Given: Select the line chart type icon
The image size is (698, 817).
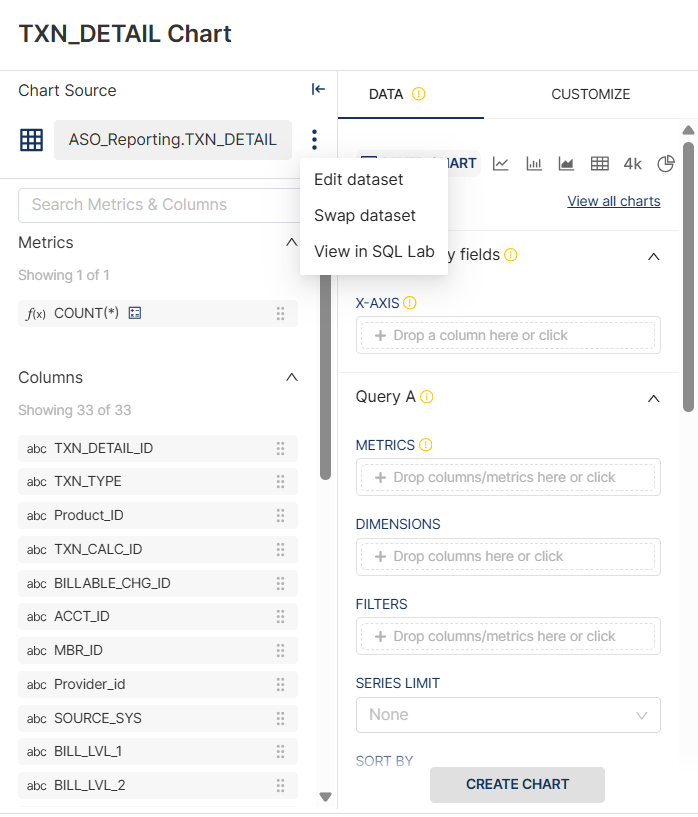Looking at the screenshot, I should [x=501, y=163].
